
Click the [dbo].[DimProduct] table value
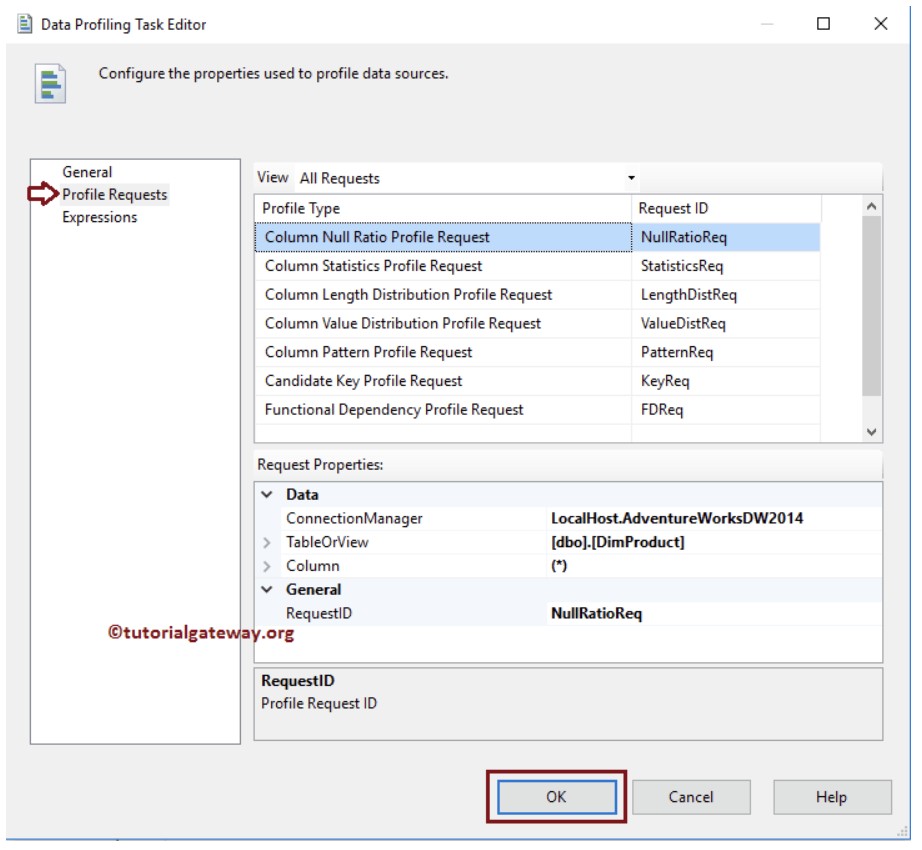coord(617,543)
